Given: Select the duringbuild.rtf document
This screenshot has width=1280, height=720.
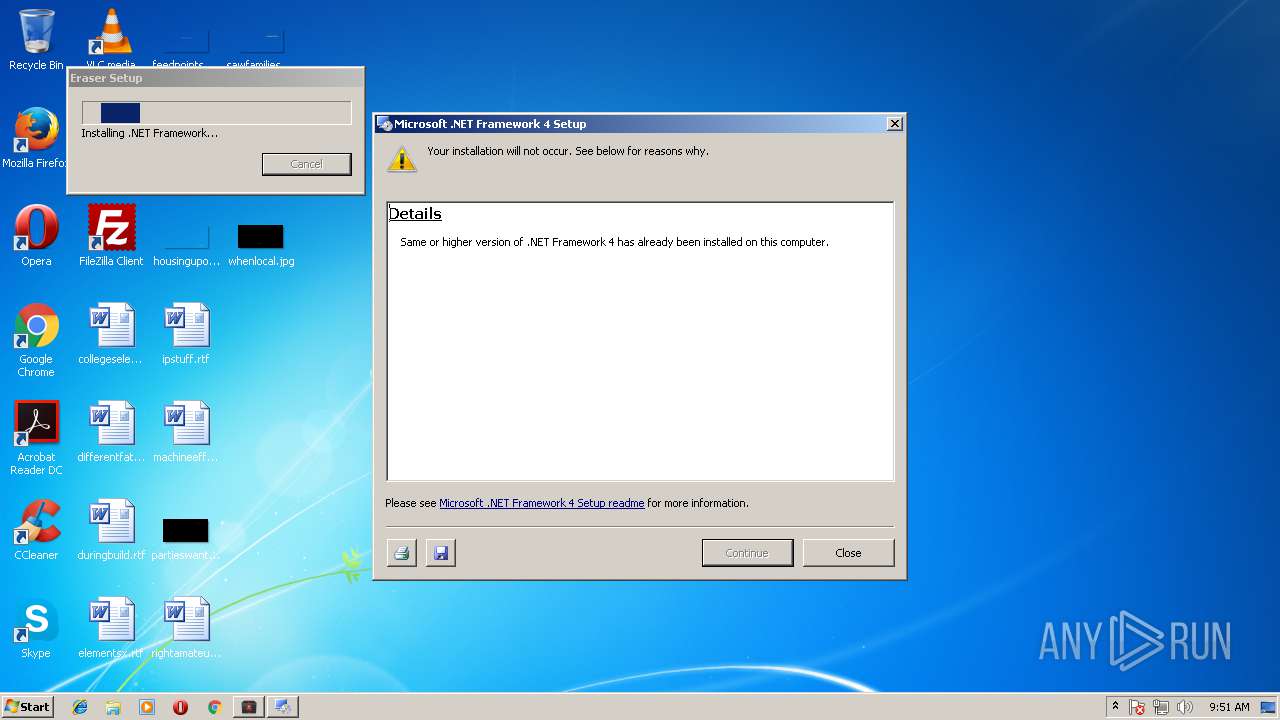Looking at the screenshot, I should click(x=111, y=530).
